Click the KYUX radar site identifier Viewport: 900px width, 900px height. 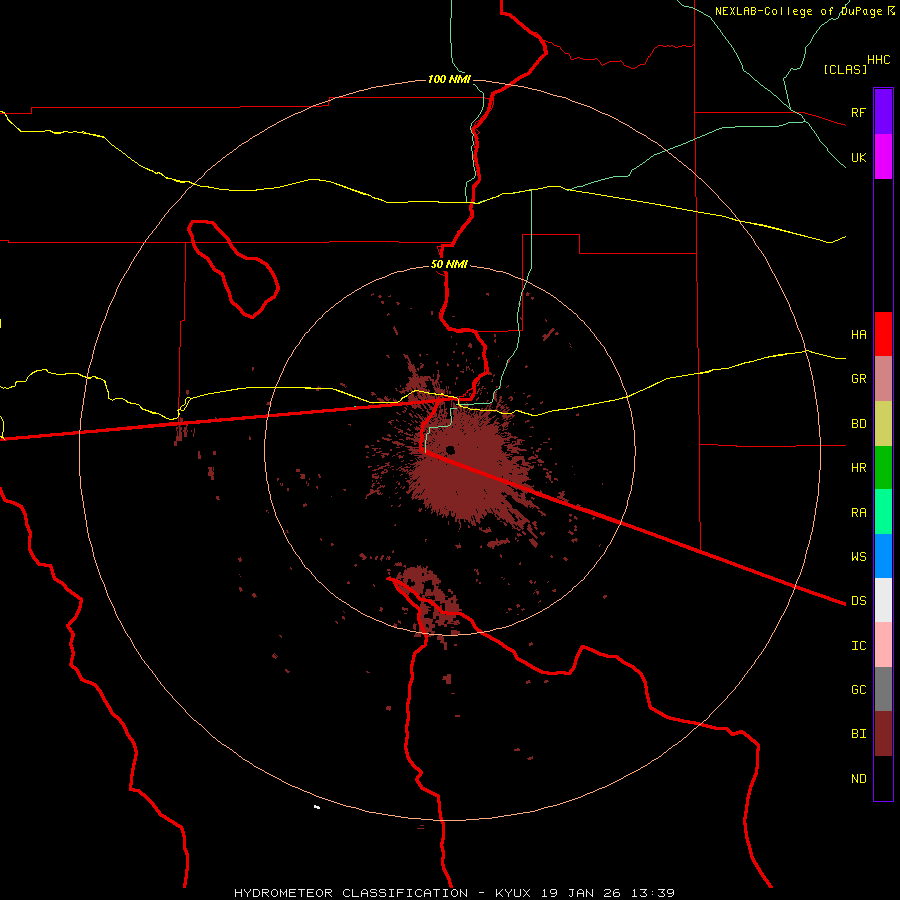[x=513, y=893]
